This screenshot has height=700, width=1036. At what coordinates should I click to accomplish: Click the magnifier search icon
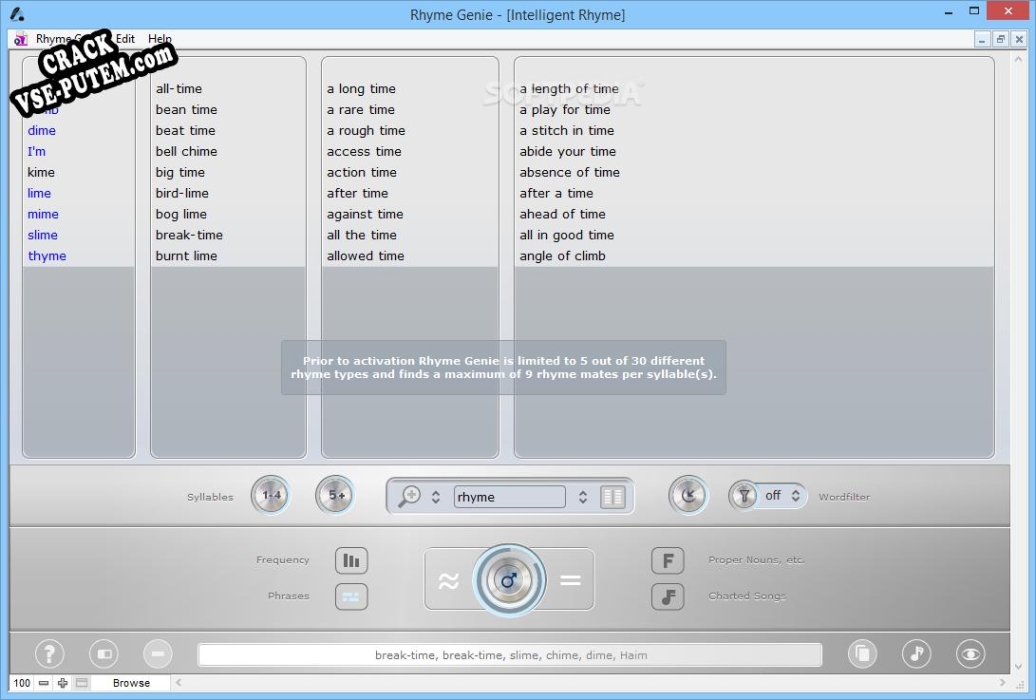(x=409, y=497)
